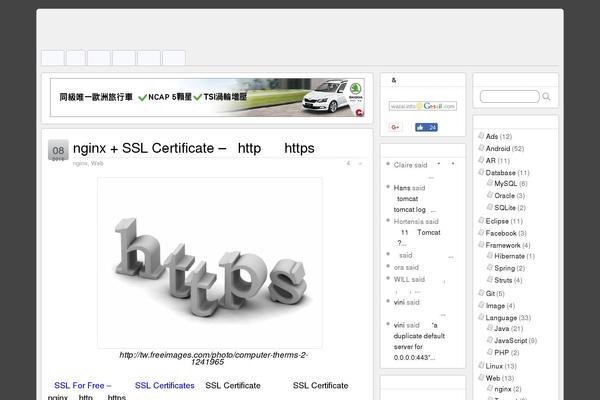Screen dimensions: 600x400
Task: Open the MySQL (6) subcategory
Action: tap(511, 184)
